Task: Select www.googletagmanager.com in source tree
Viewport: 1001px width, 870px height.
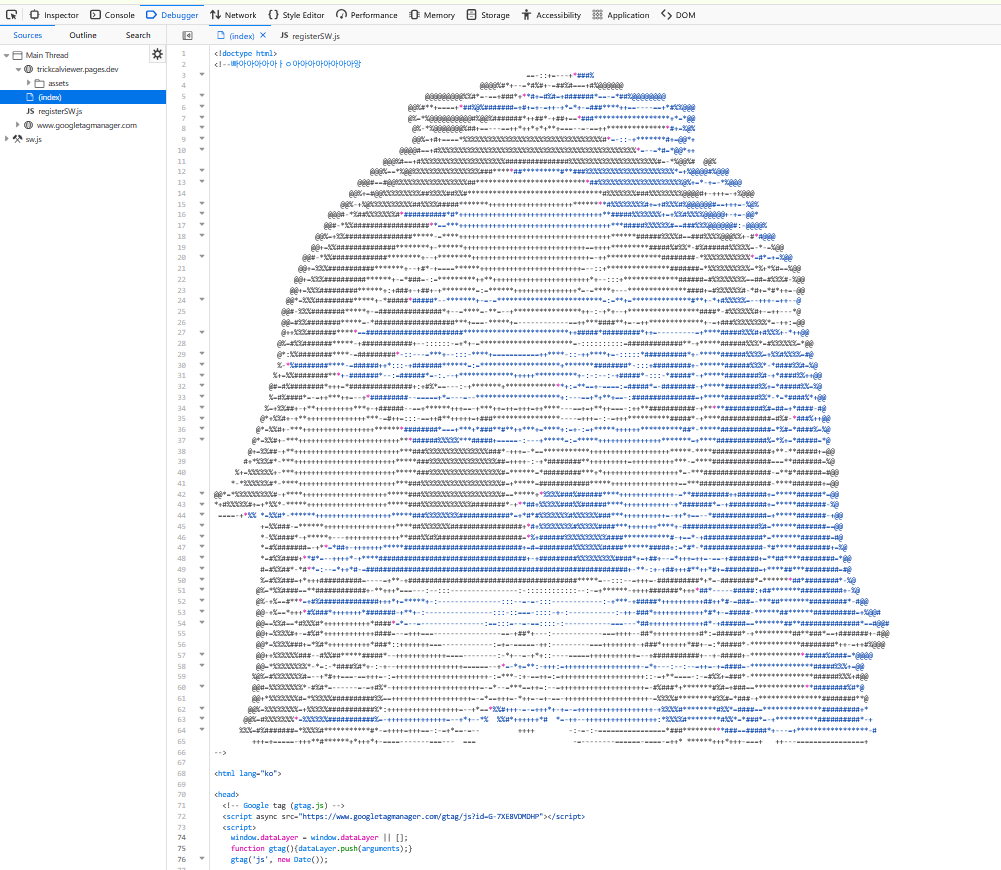Action: (x=86, y=125)
